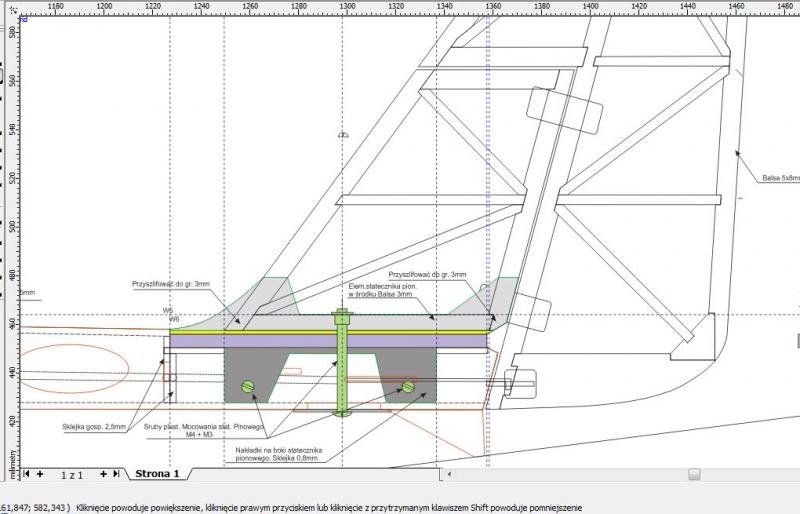Select the right slotted screw head
This screenshot has height=514, width=800.
pos(408,387)
